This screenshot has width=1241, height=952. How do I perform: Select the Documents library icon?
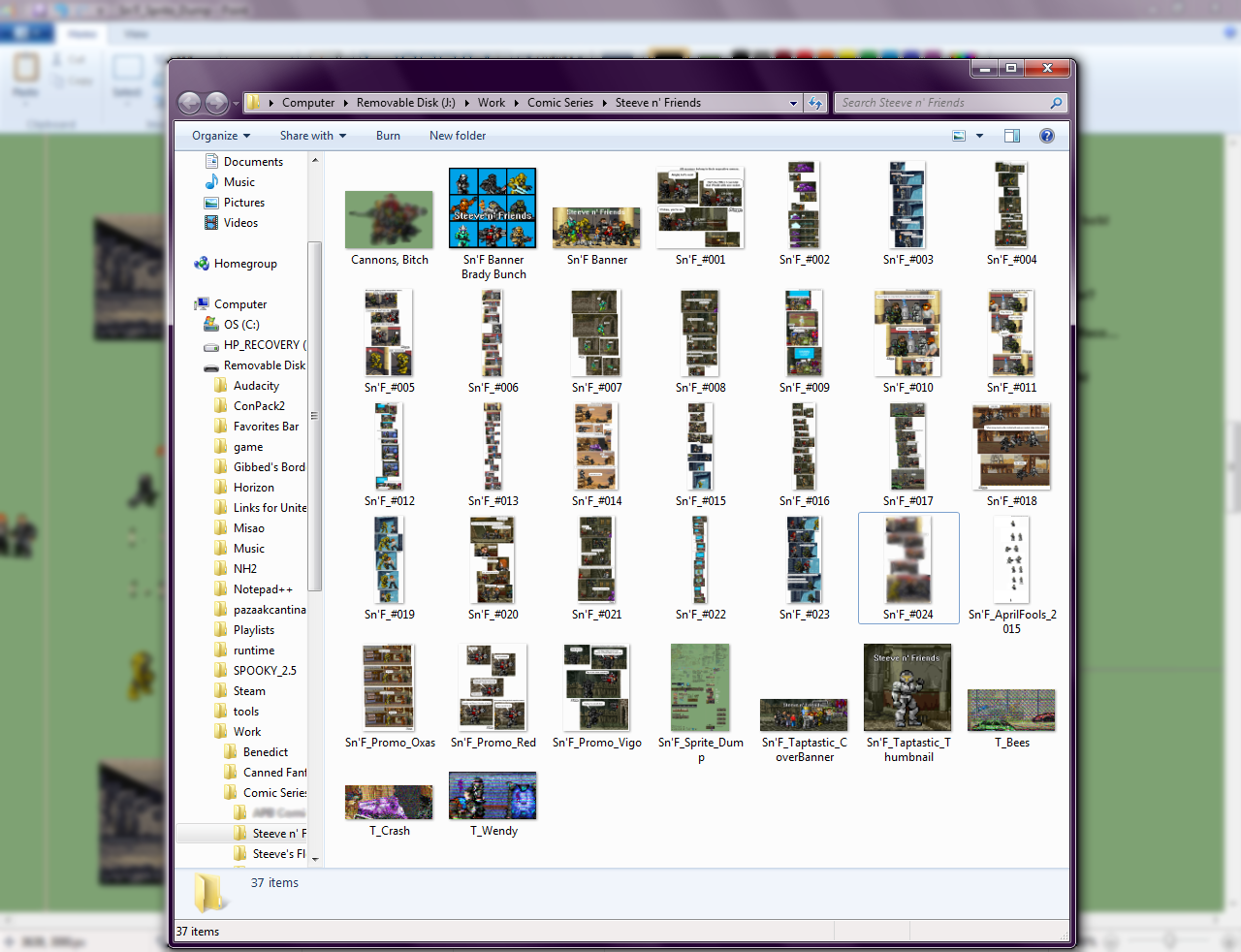[x=211, y=162]
